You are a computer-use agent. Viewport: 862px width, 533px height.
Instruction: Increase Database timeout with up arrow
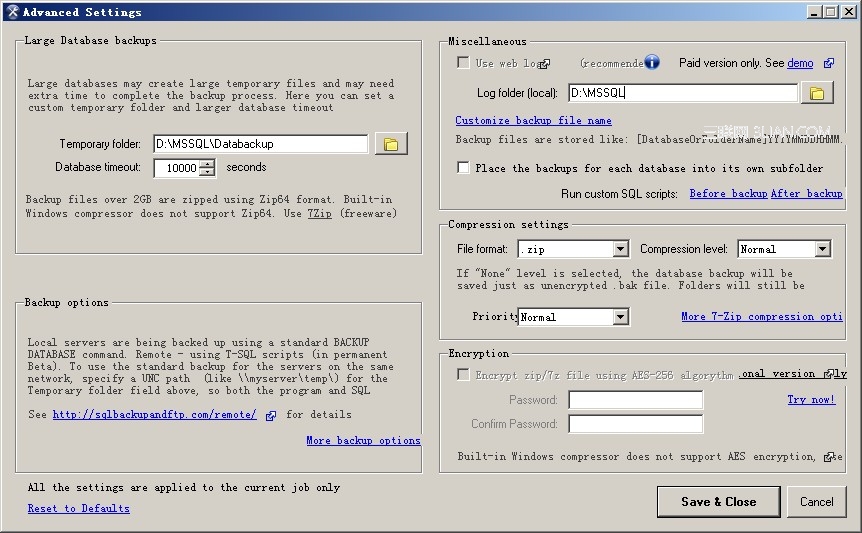click(x=207, y=164)
